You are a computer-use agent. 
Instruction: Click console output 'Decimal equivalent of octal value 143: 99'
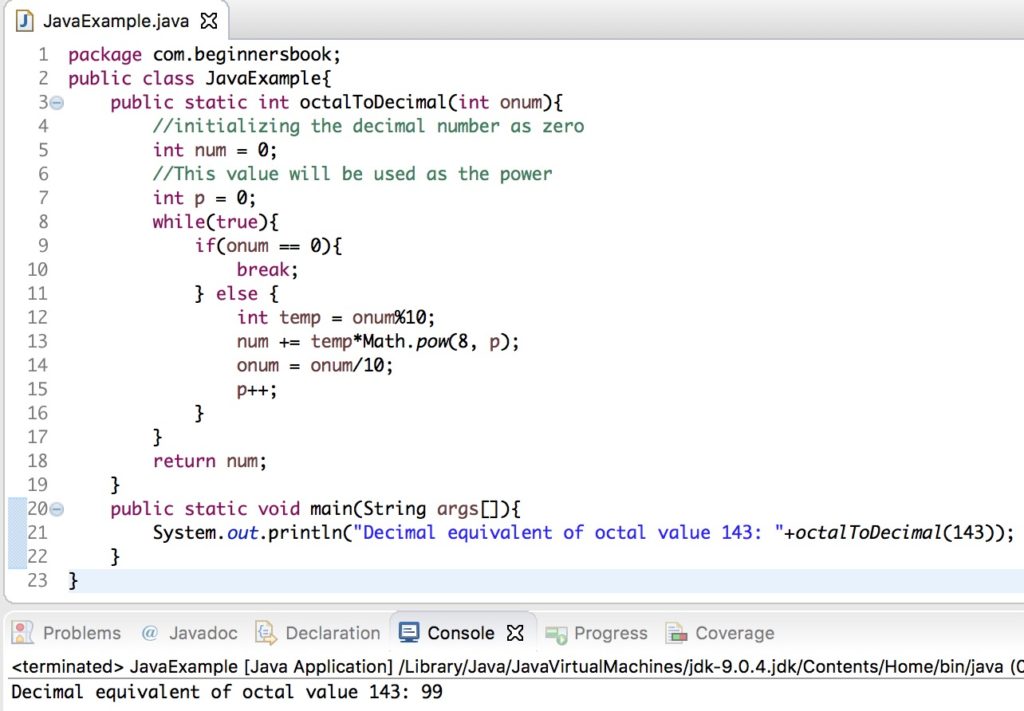pos(227,692)
